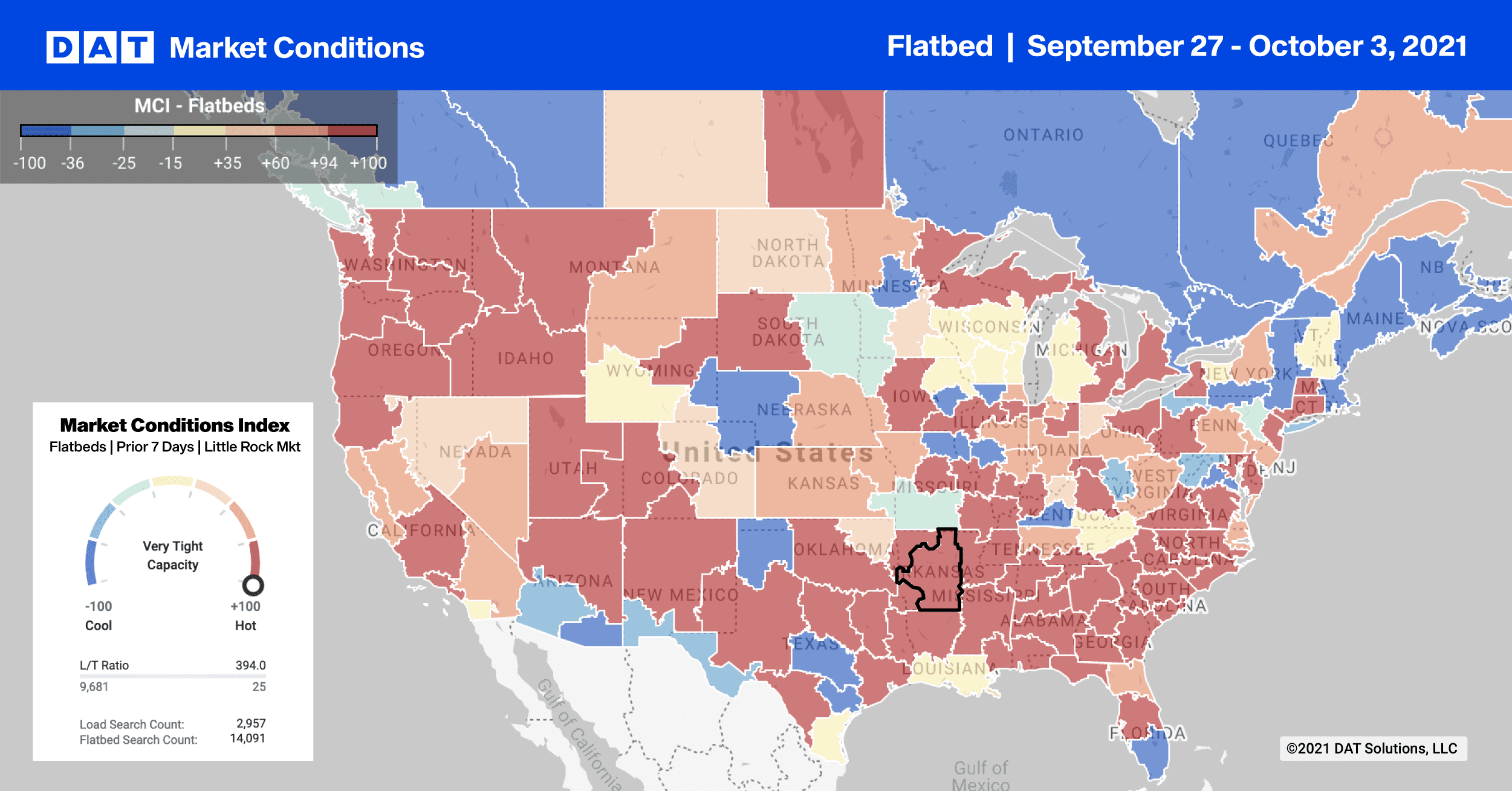Click the L/T Ratio value 394.0
1512x791 pixels.
point(250,665)
